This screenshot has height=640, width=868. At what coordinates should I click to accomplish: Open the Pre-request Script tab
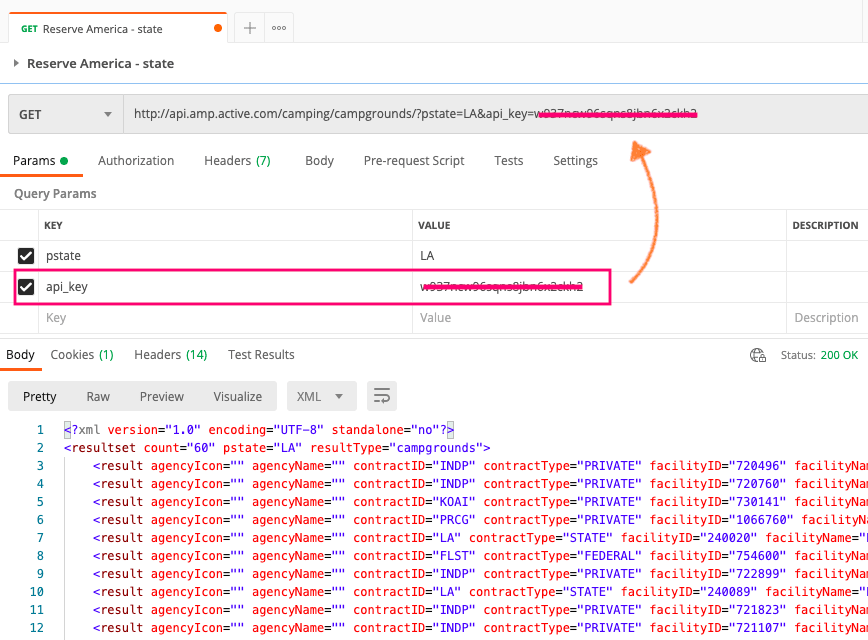[414, 161]
